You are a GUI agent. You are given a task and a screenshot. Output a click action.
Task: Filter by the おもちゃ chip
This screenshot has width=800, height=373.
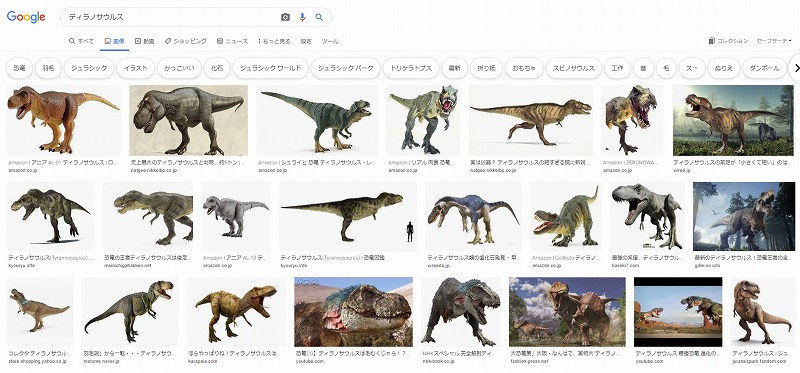524,68
